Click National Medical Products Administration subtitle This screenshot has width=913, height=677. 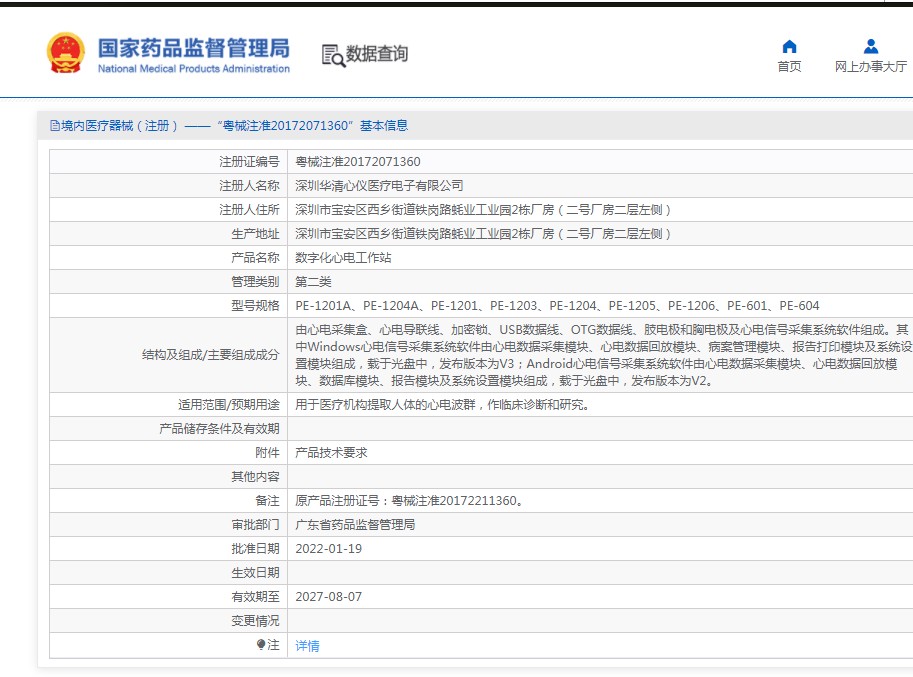click(193, 69)
